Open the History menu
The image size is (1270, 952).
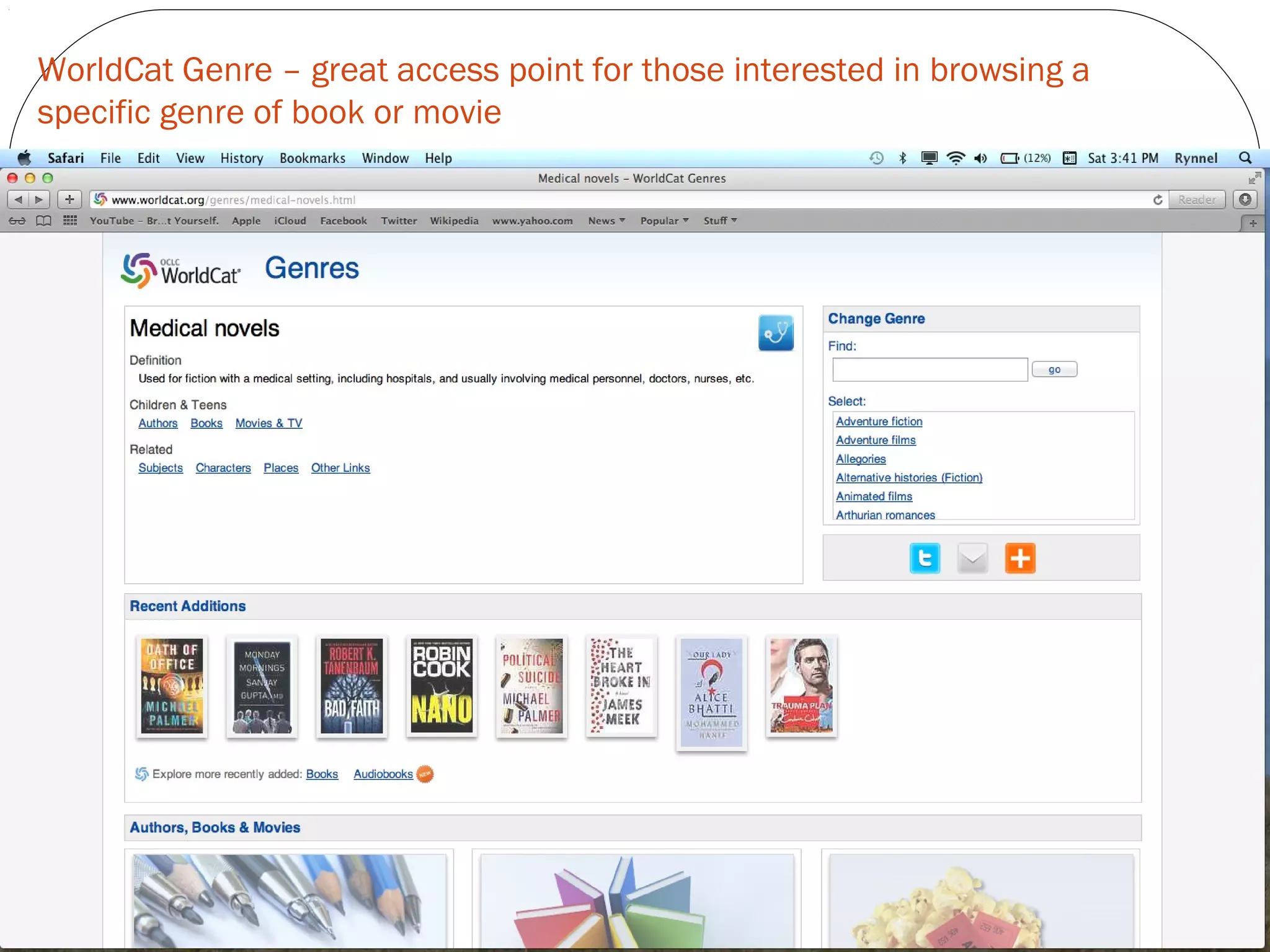(x=242, y=158)
